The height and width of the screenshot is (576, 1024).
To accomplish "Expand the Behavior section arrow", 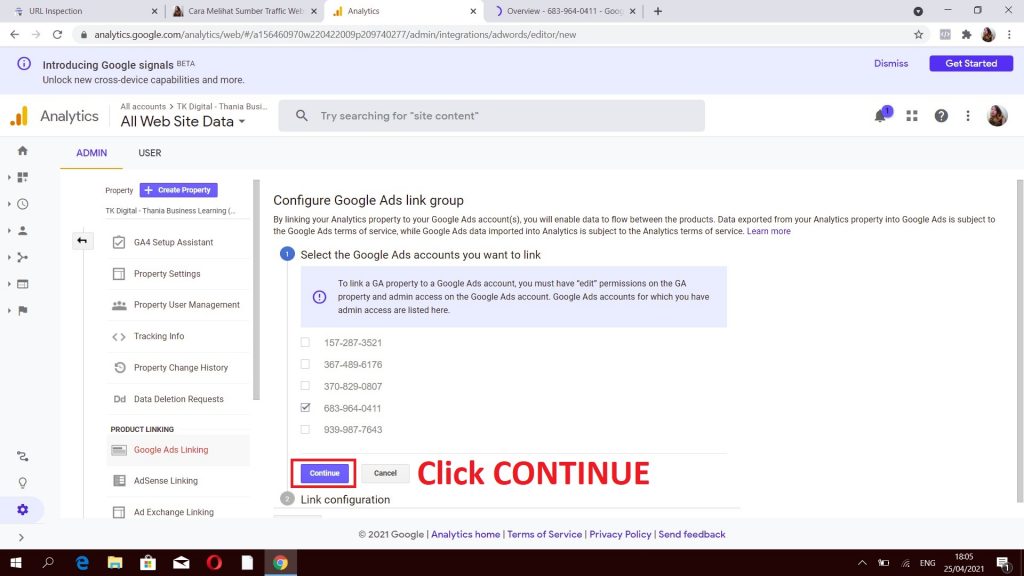I will 9,284.
